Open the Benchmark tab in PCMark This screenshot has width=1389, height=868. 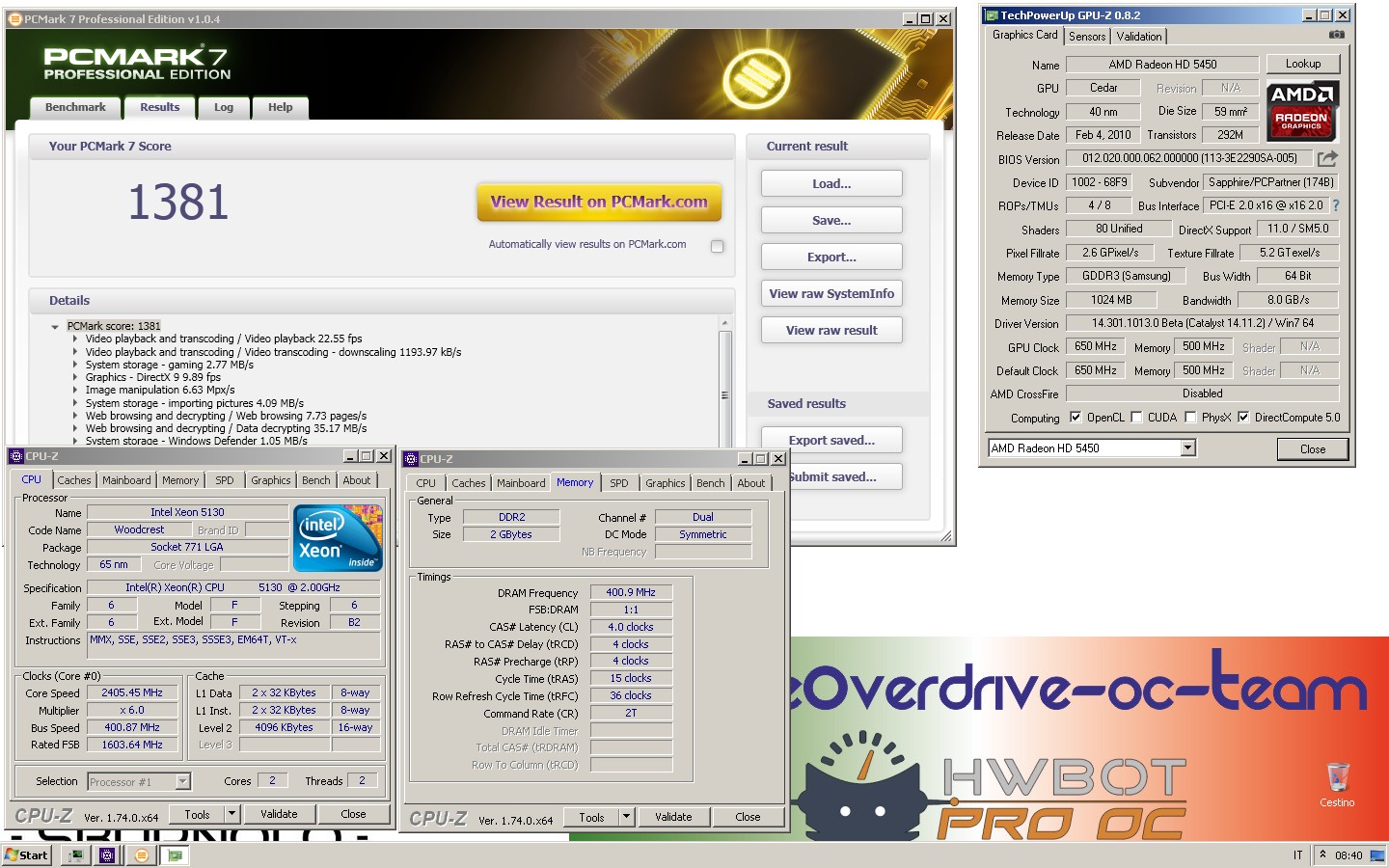pos(75,107)
